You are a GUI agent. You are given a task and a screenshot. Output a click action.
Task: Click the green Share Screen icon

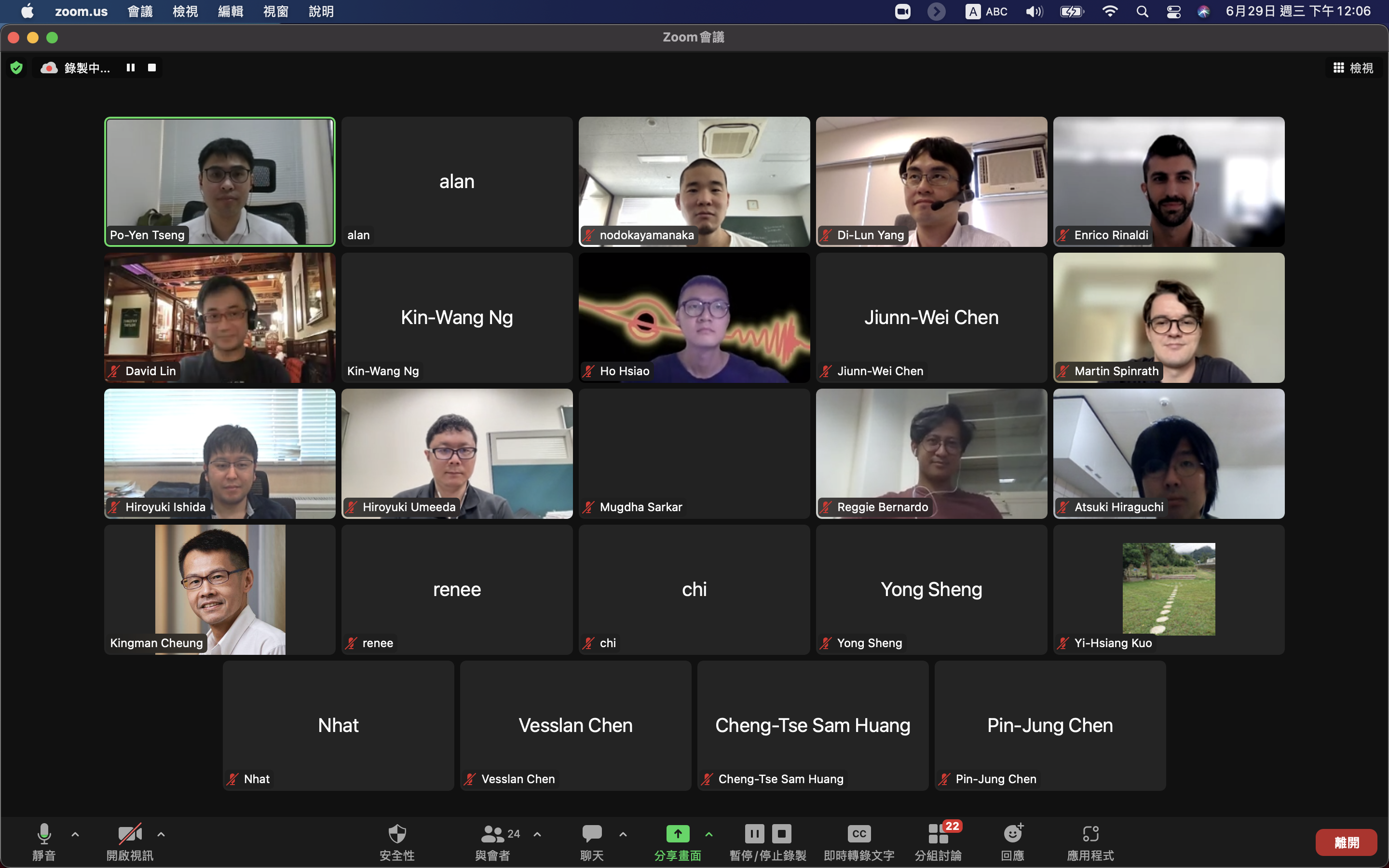pyautogui.click(x=677, y=834)
